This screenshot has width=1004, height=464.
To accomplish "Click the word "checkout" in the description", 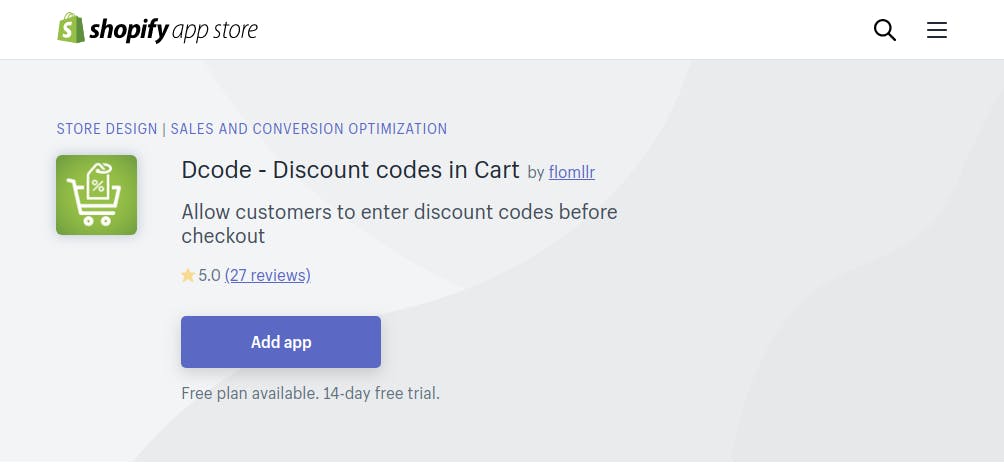I will pos(223,236).
